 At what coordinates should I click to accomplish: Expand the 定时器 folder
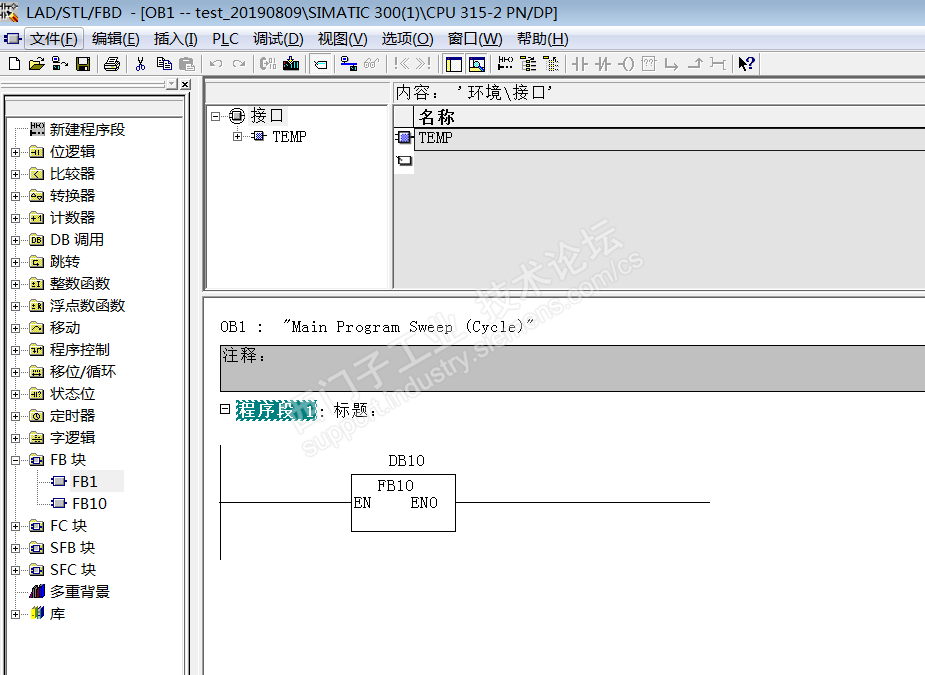coord(15,416)
